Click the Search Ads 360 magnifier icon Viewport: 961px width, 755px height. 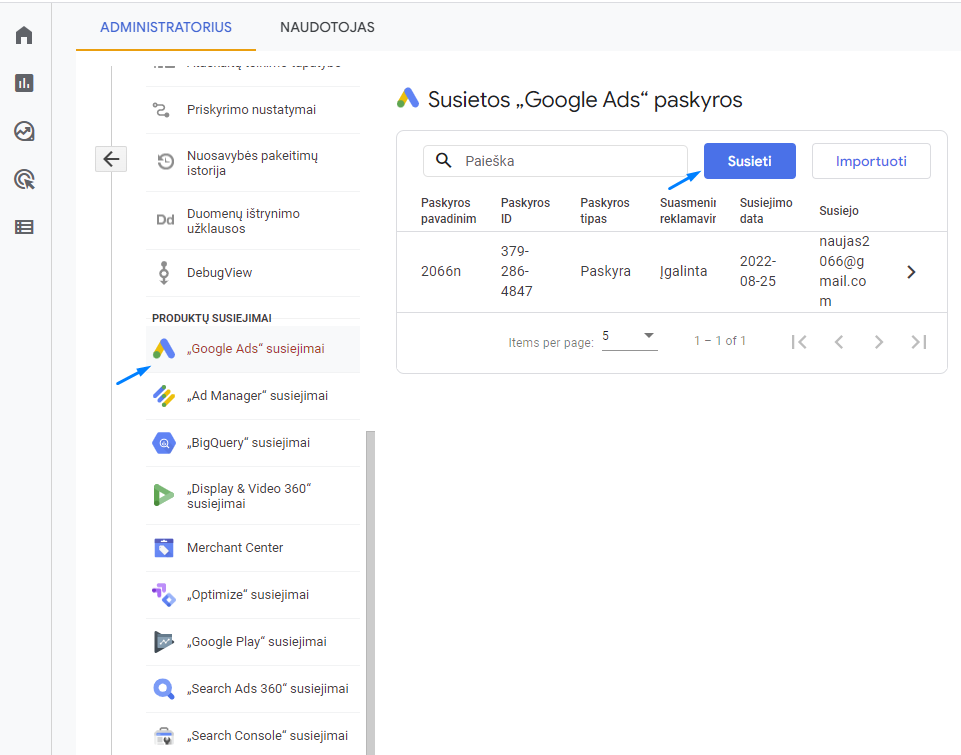(164, 689)
